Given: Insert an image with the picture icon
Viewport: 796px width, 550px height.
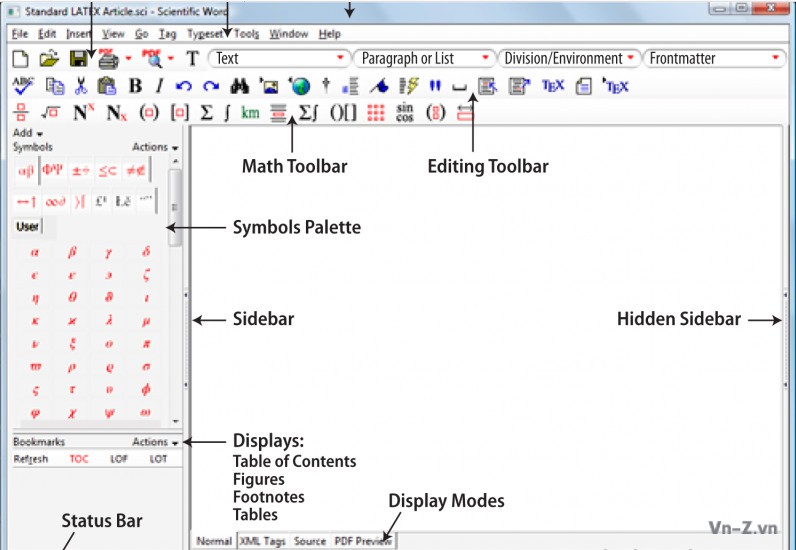Looking at the screenshot, I should (269, 86).
